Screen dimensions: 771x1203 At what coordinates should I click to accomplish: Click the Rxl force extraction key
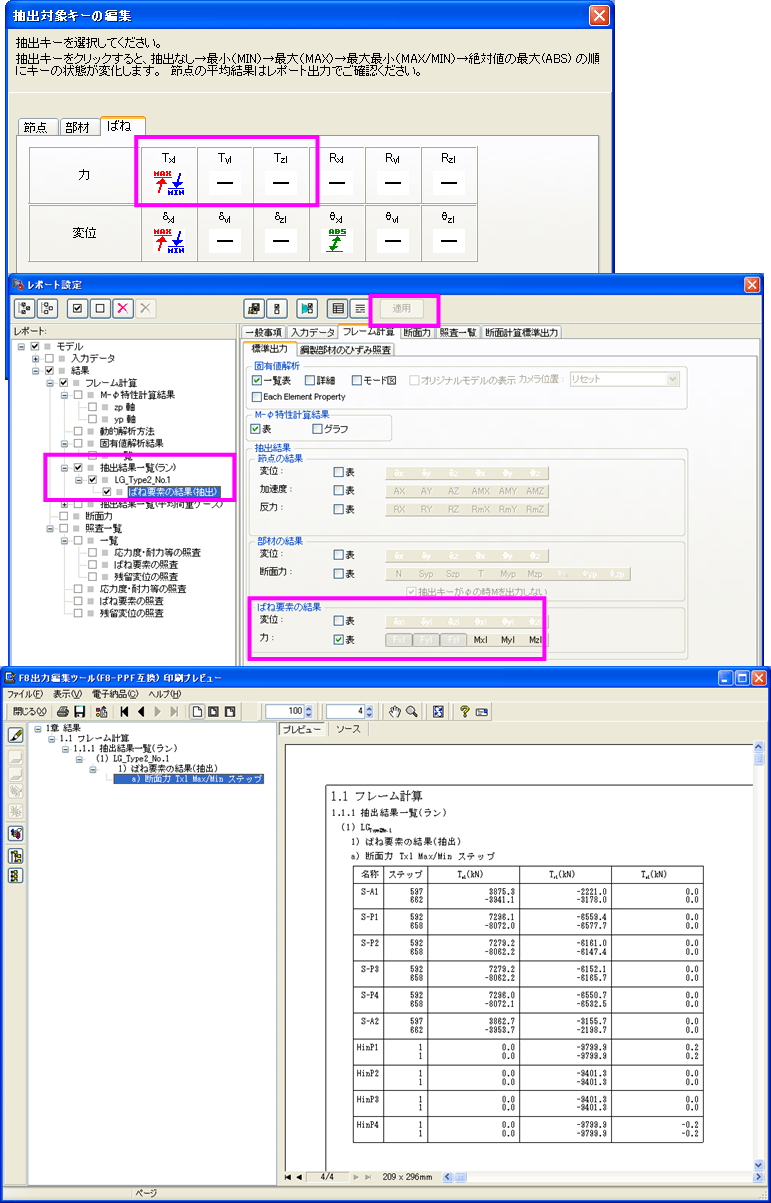[x=337, y=183]
